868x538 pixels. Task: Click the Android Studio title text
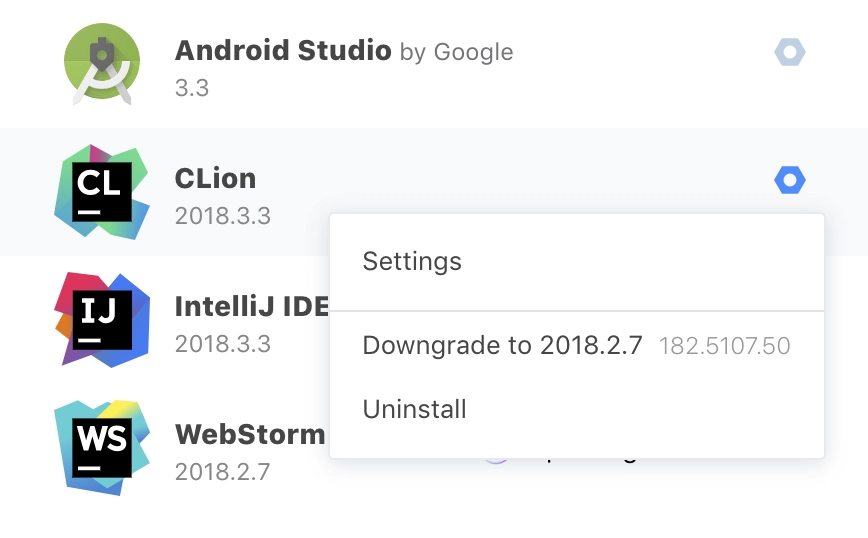pyautogui.click(x=283, y=50)
